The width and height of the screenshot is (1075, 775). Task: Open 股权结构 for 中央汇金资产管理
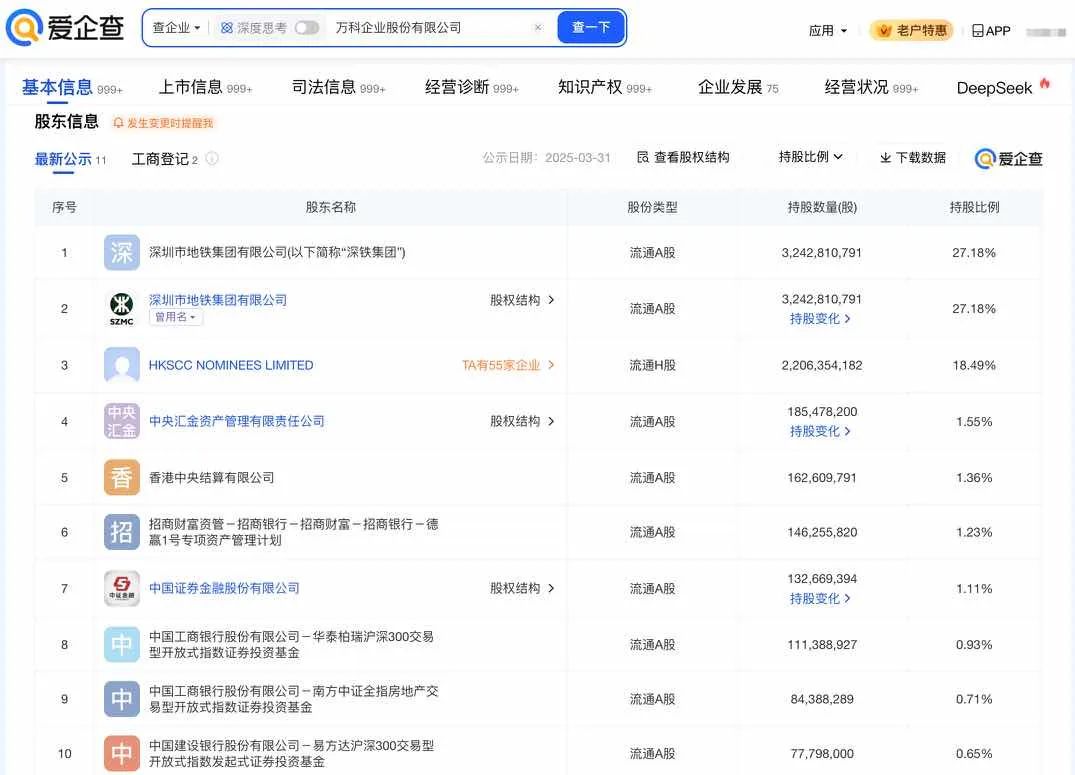pyautogui.click(x=522, y=421)
